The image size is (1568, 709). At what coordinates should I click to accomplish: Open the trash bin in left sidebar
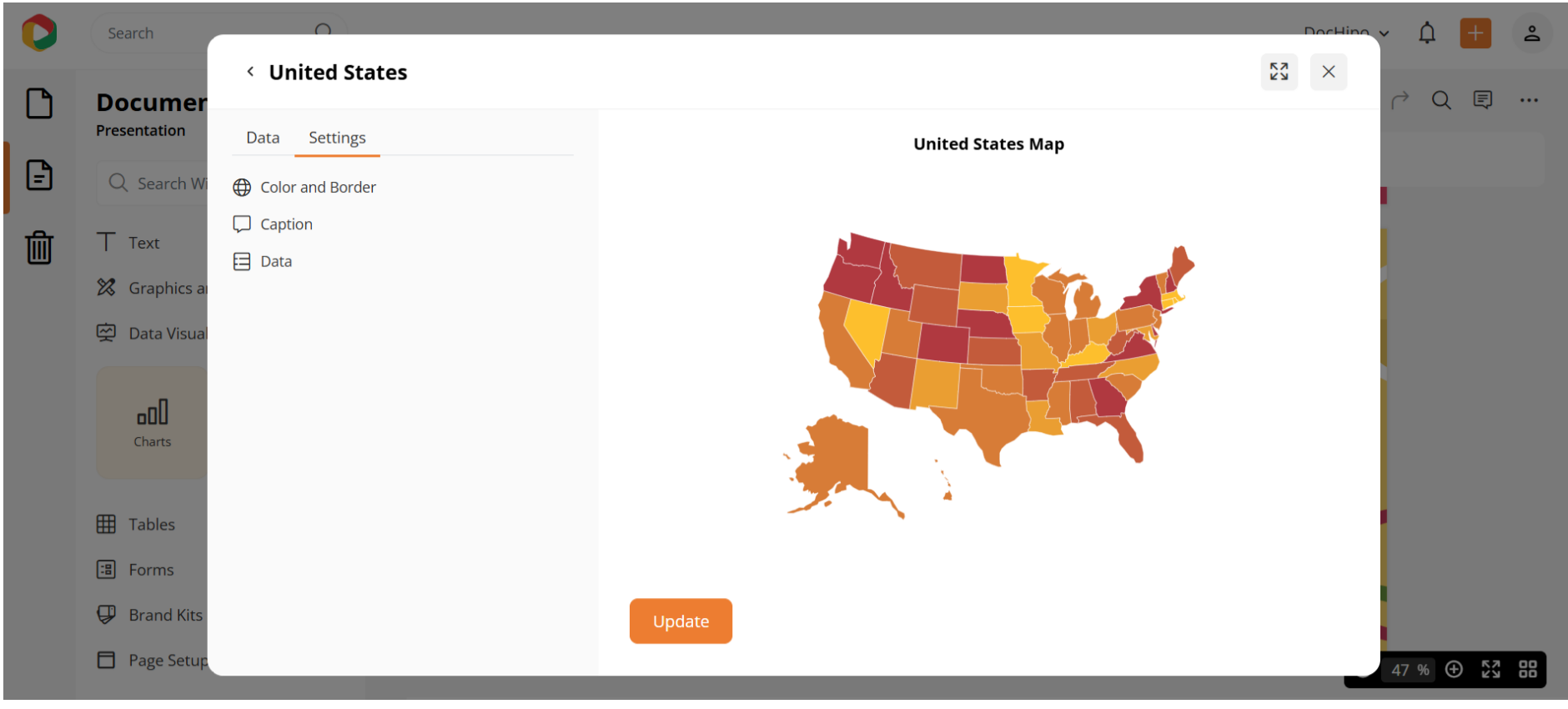[39, 247]
